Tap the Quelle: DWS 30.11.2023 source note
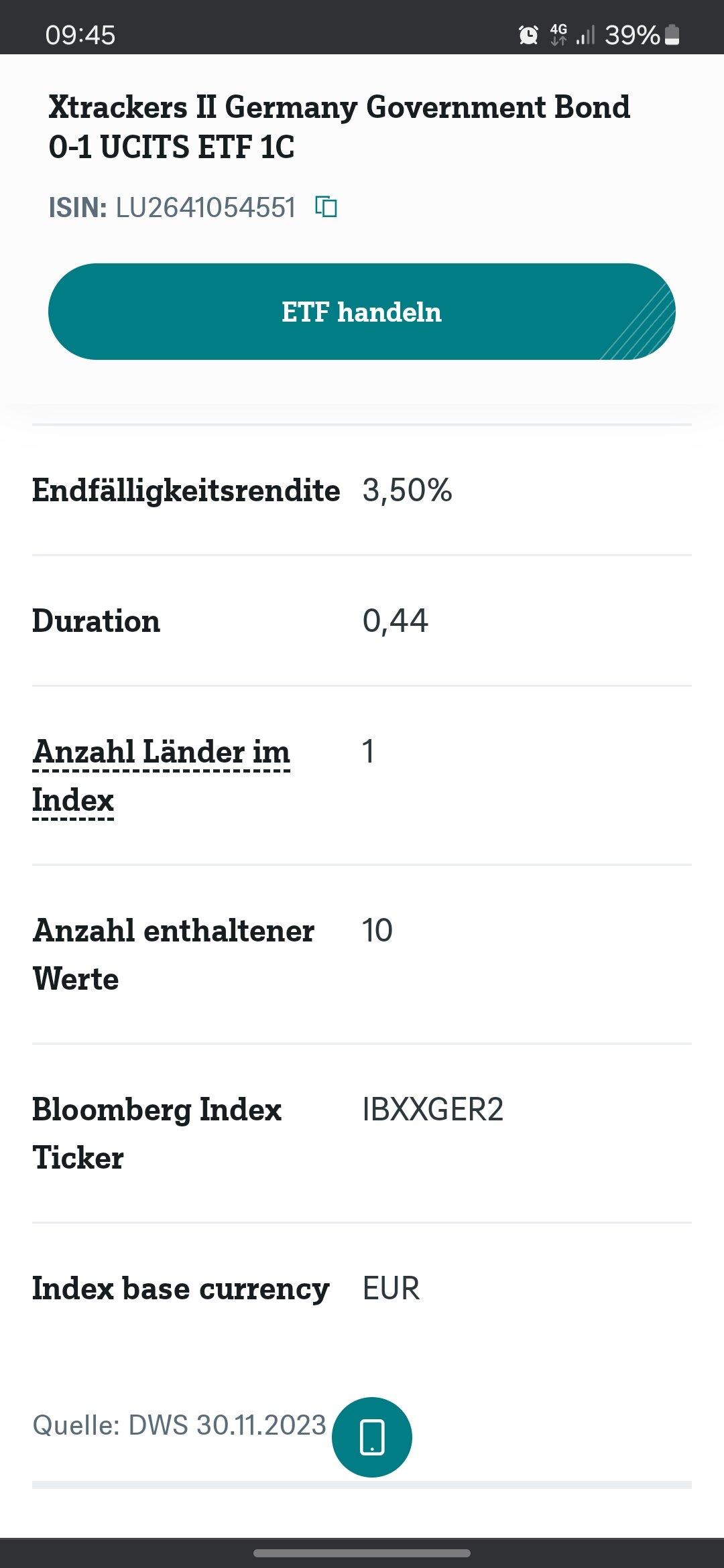This screenshot has width=724, height=1568. point(179,1425)
